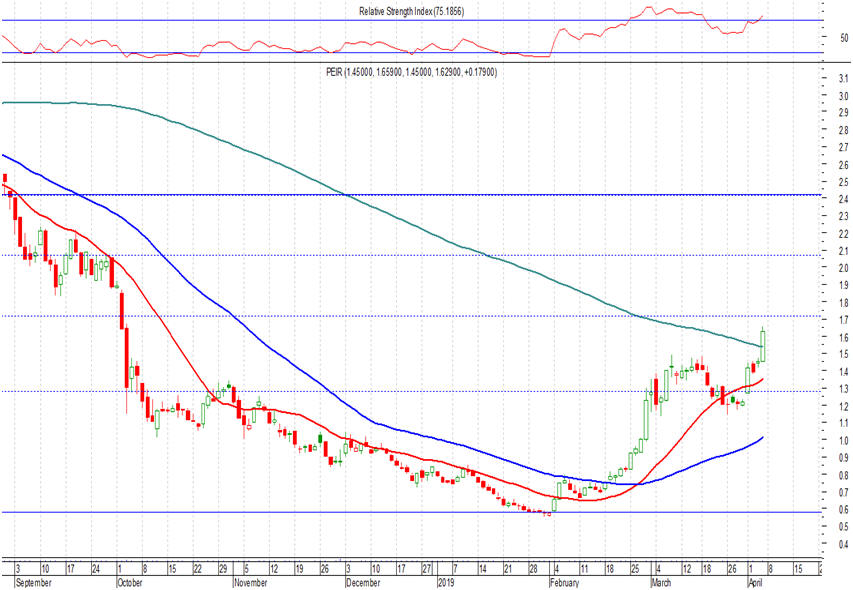This screenshot has width=853, height=590.
Task: Click the October label on date axis
Action: pyautogui.click(x=131, y=581)
